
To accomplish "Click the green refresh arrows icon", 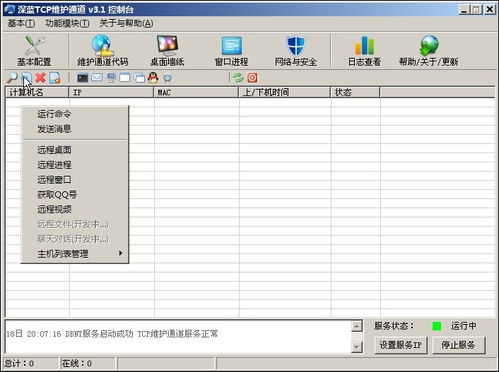I will coord(238,78).
